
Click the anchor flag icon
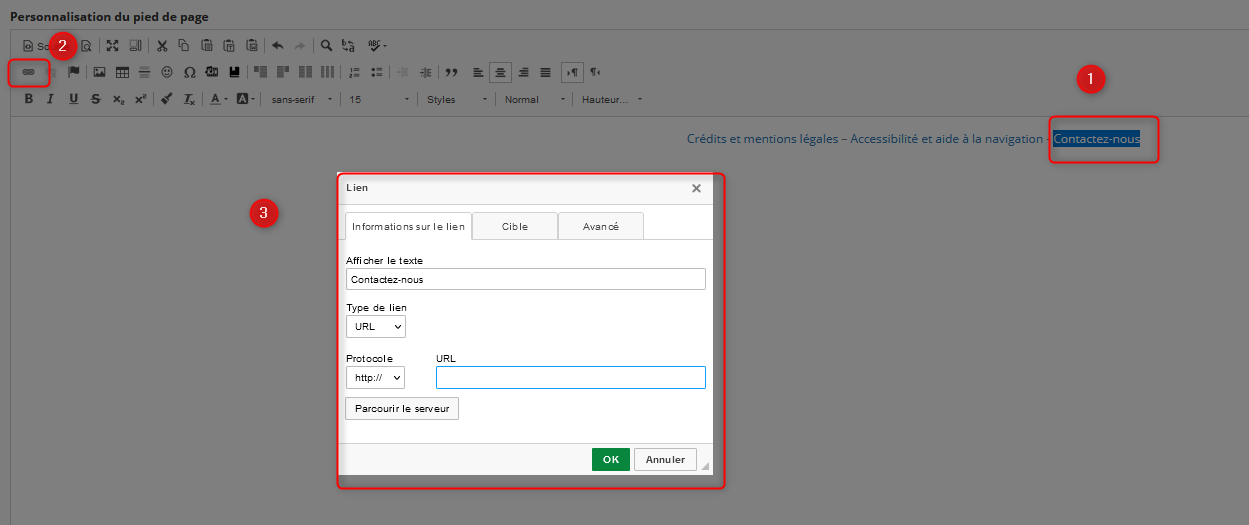pos(73,72)
